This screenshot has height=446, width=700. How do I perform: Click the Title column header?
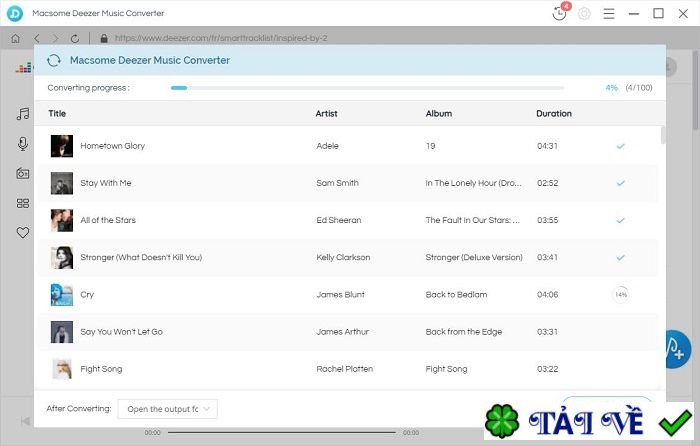click(x=57, y=113)
